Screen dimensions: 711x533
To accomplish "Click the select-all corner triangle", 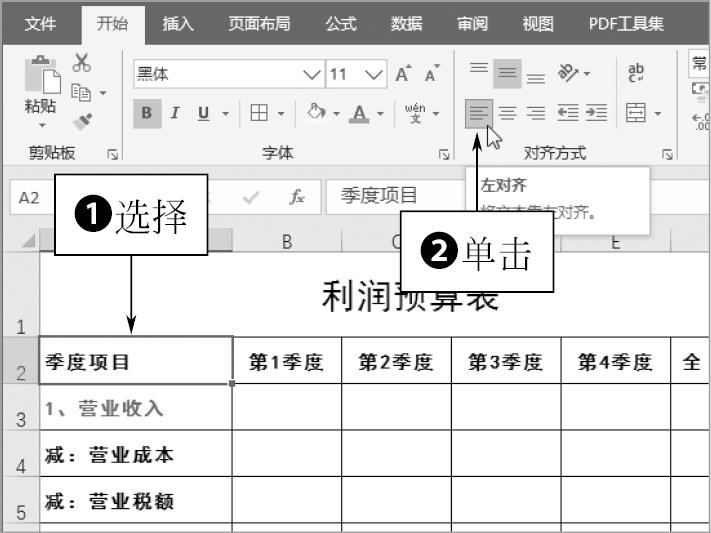I will [x=29, y=240].
